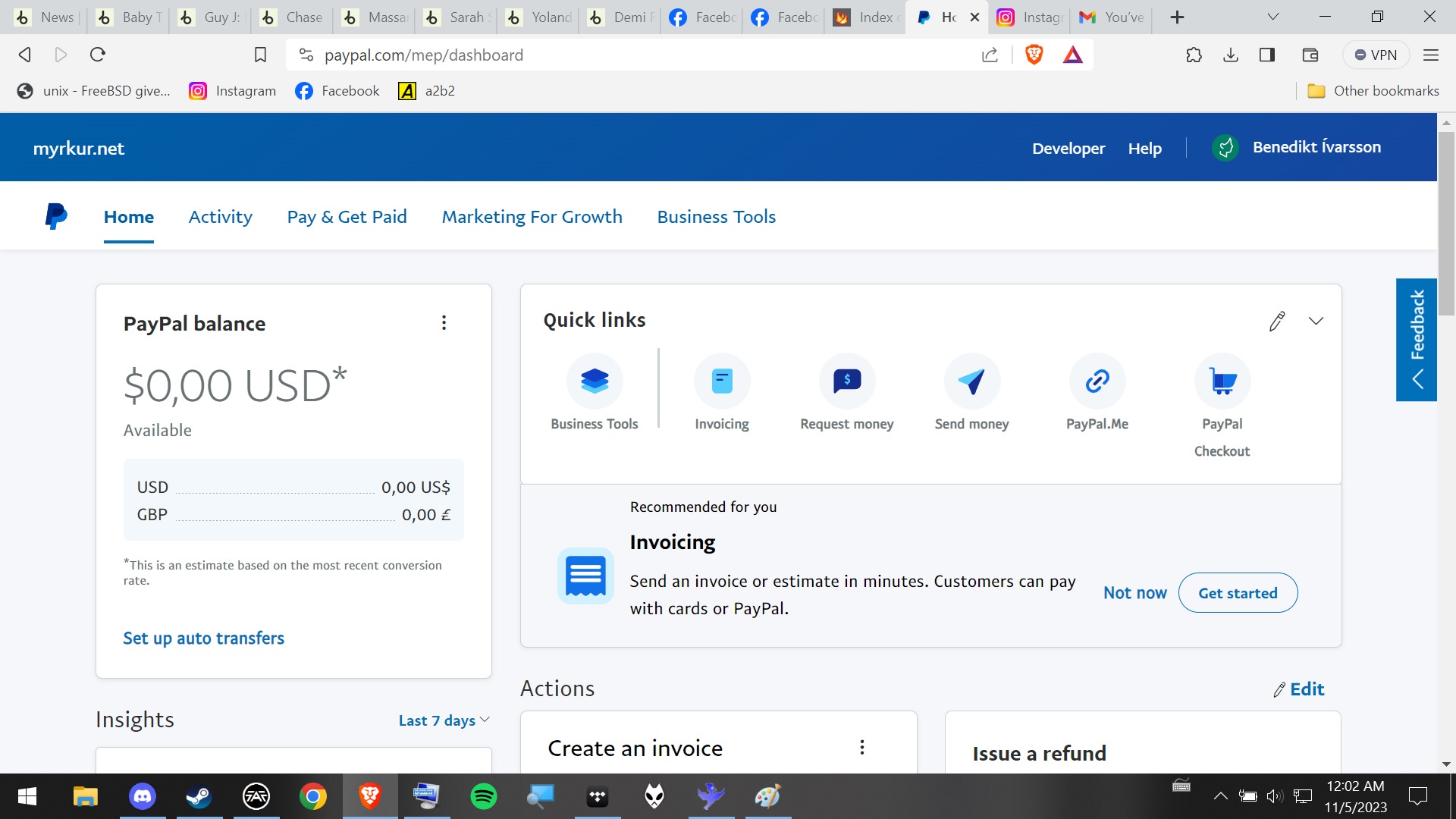Click the myrkur.net business name
This screenshot has width=1456, height=819.
coord(79,149)
